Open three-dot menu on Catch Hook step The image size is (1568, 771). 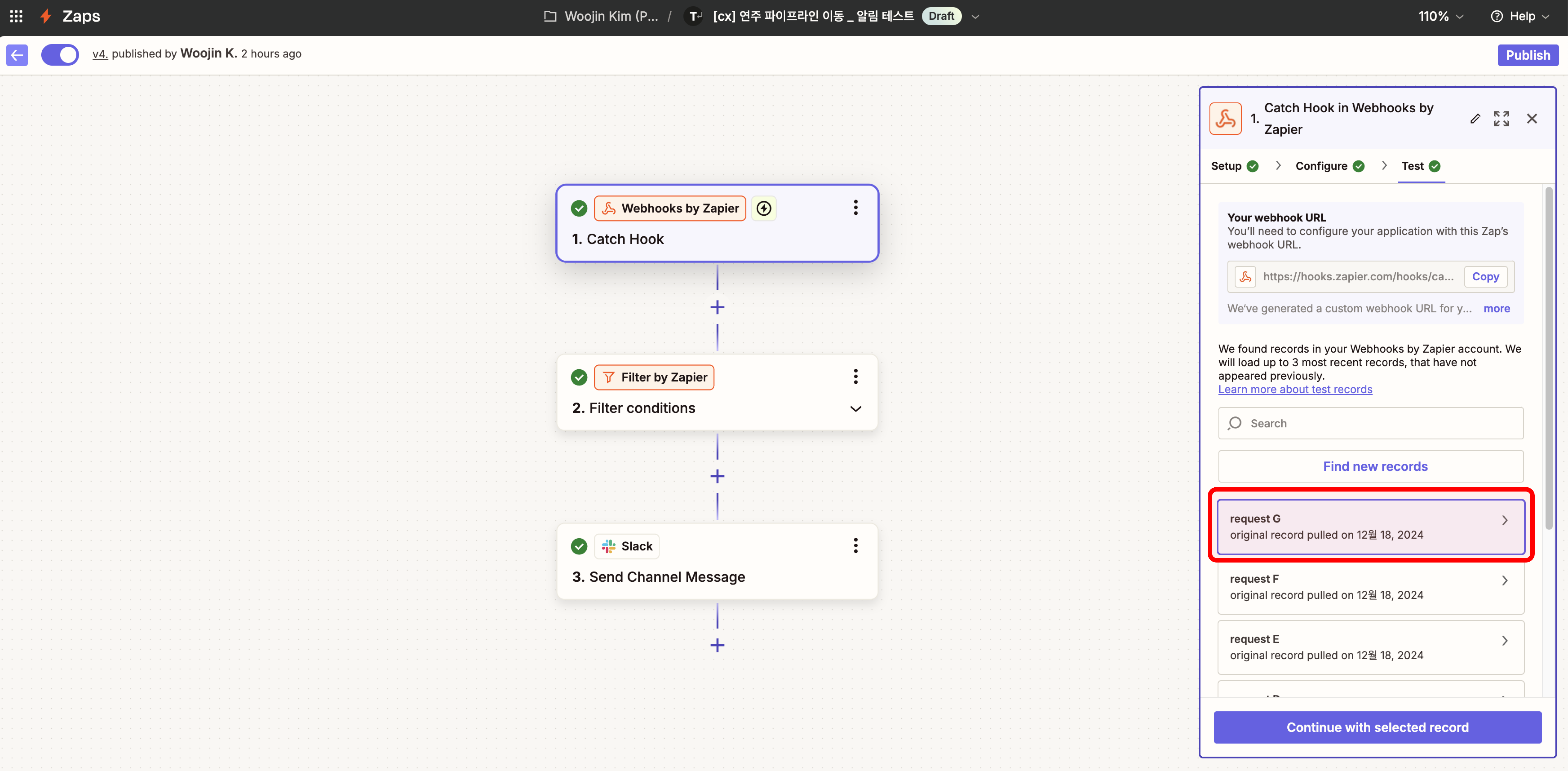(855, 208)
